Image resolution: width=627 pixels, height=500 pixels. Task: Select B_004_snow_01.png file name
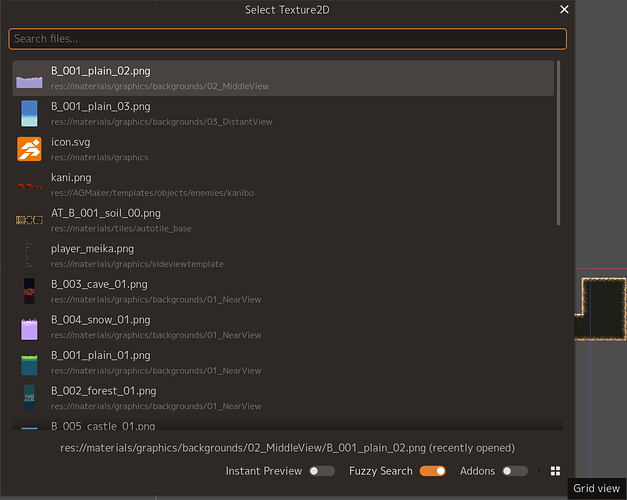(x=101, y=320)
